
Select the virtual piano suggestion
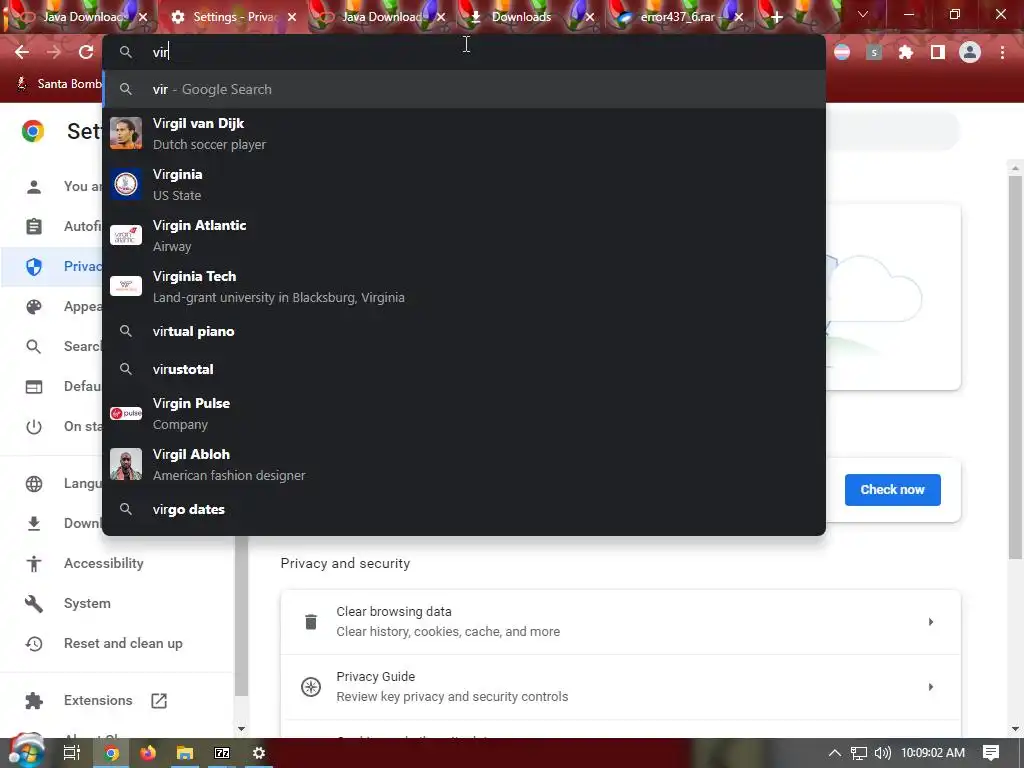464,331
